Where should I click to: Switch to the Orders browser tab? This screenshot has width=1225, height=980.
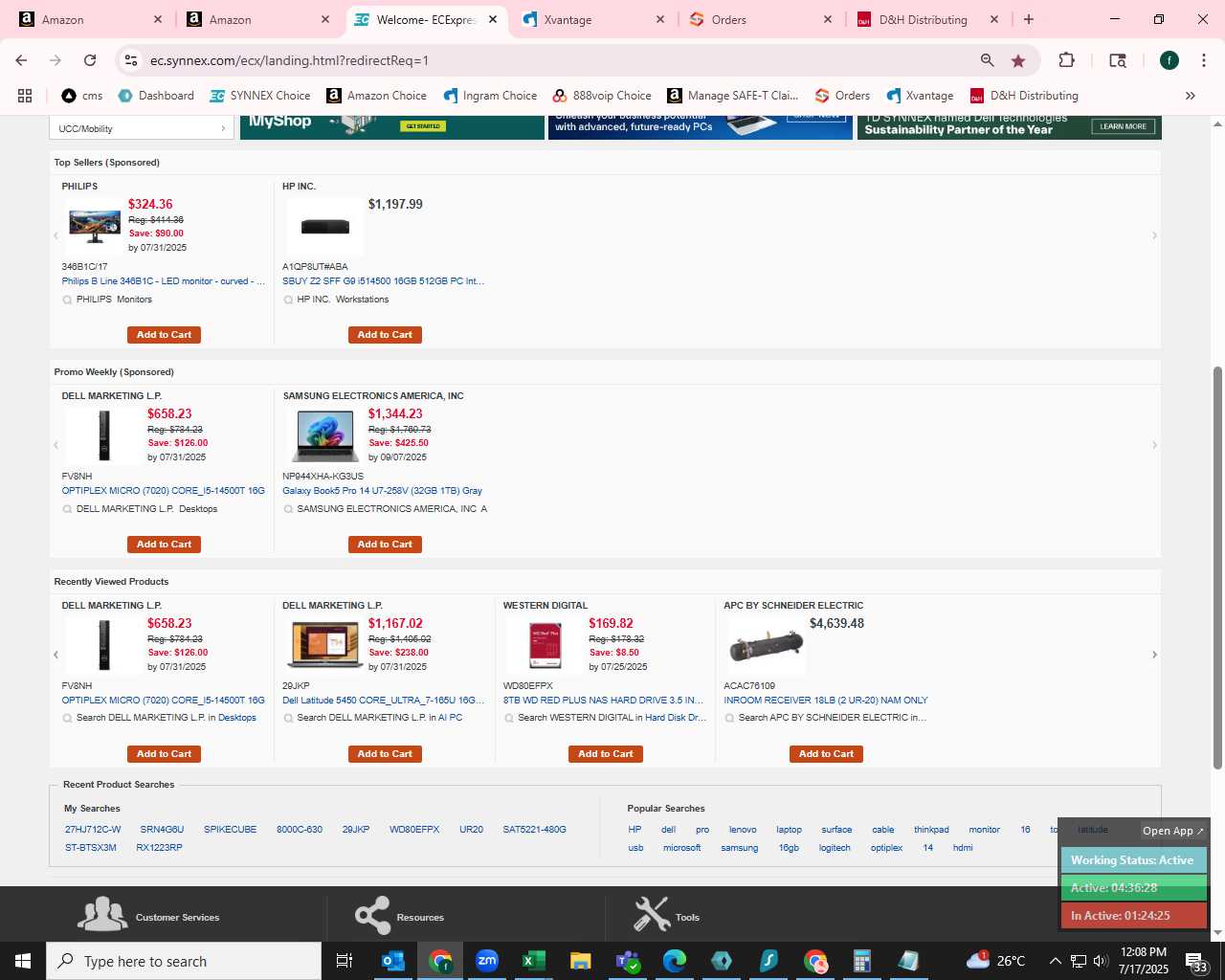[761, 19]
